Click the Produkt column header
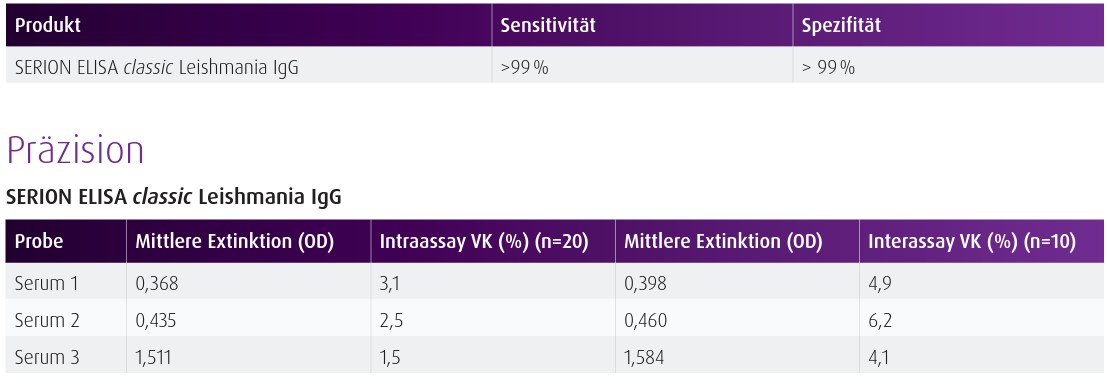 [x=48, y=25]
